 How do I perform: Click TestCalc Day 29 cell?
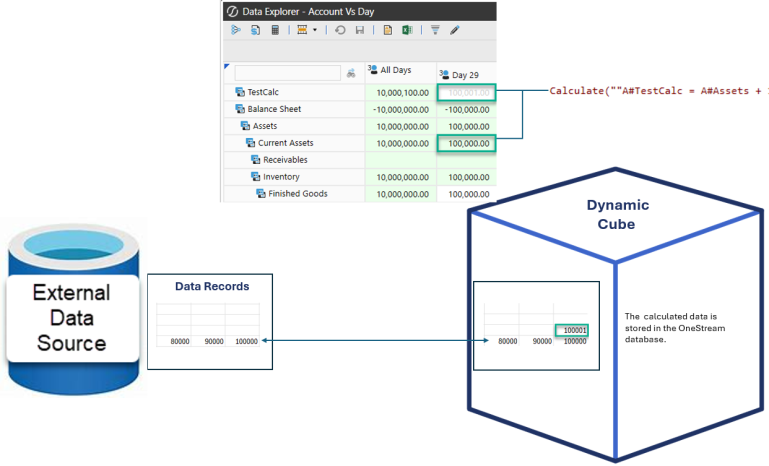point(465,92)
